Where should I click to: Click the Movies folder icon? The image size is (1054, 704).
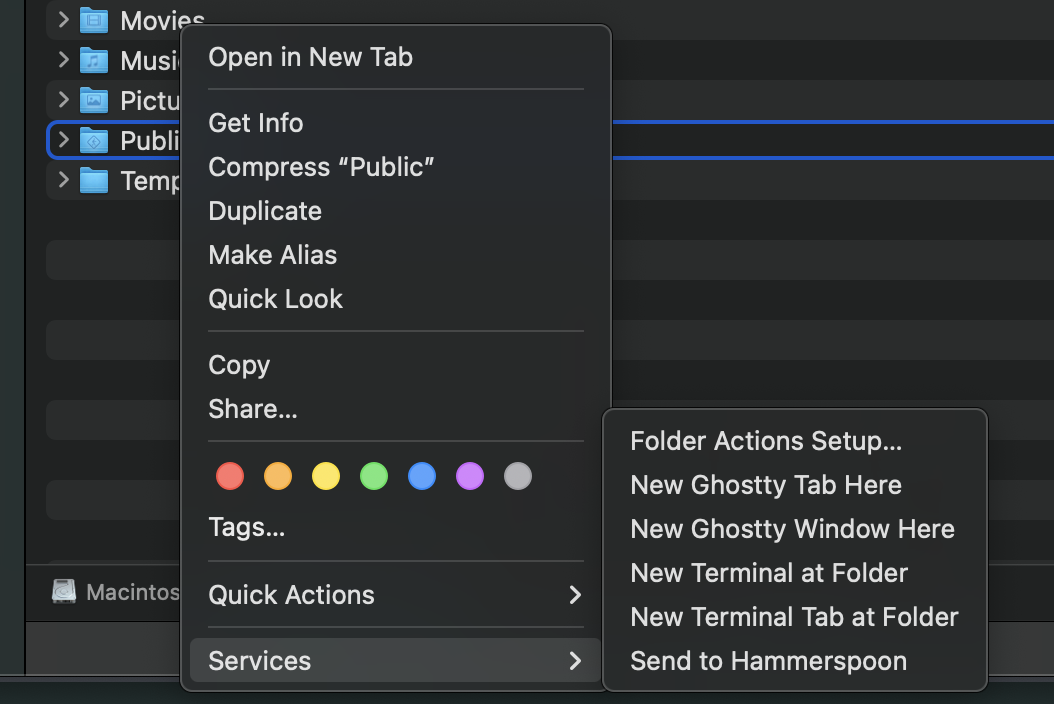[94, 19]
